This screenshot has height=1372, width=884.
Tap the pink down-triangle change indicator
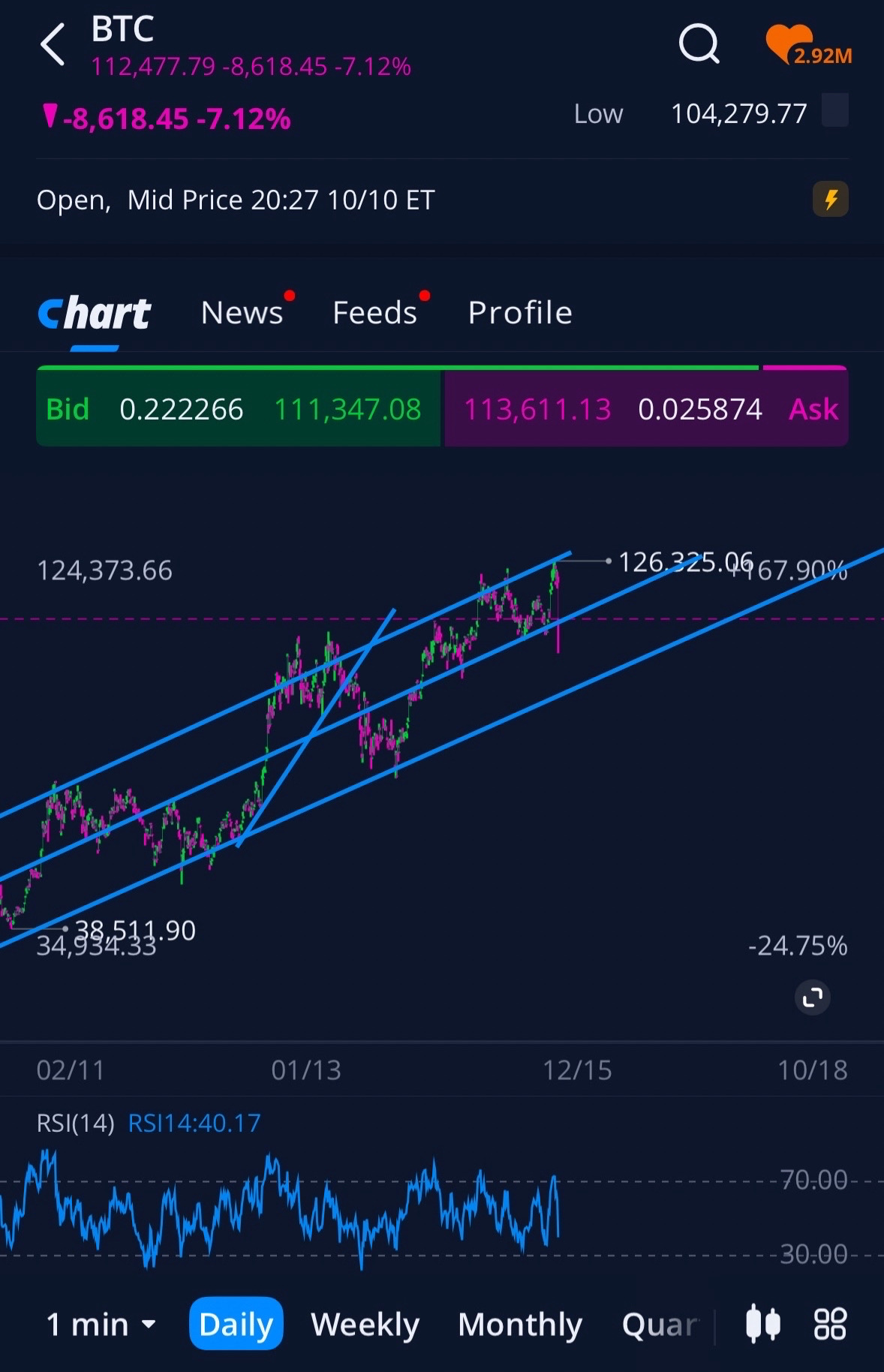(50, 116)
